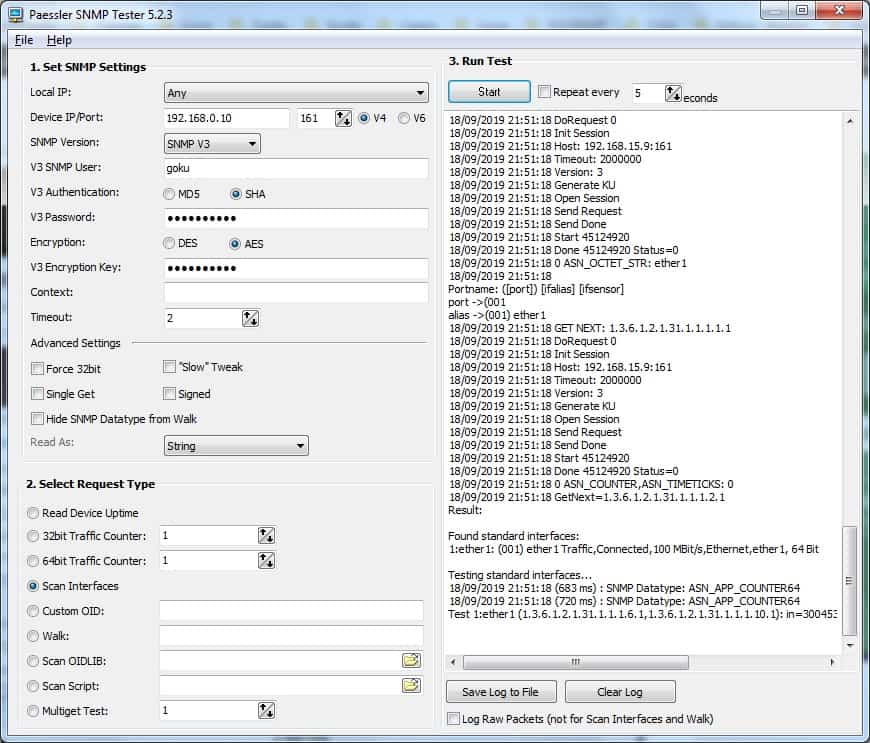The height and width of the screenshot is (743, 870).
Task: Select Scan Script radio button
Action: (33, 686)
